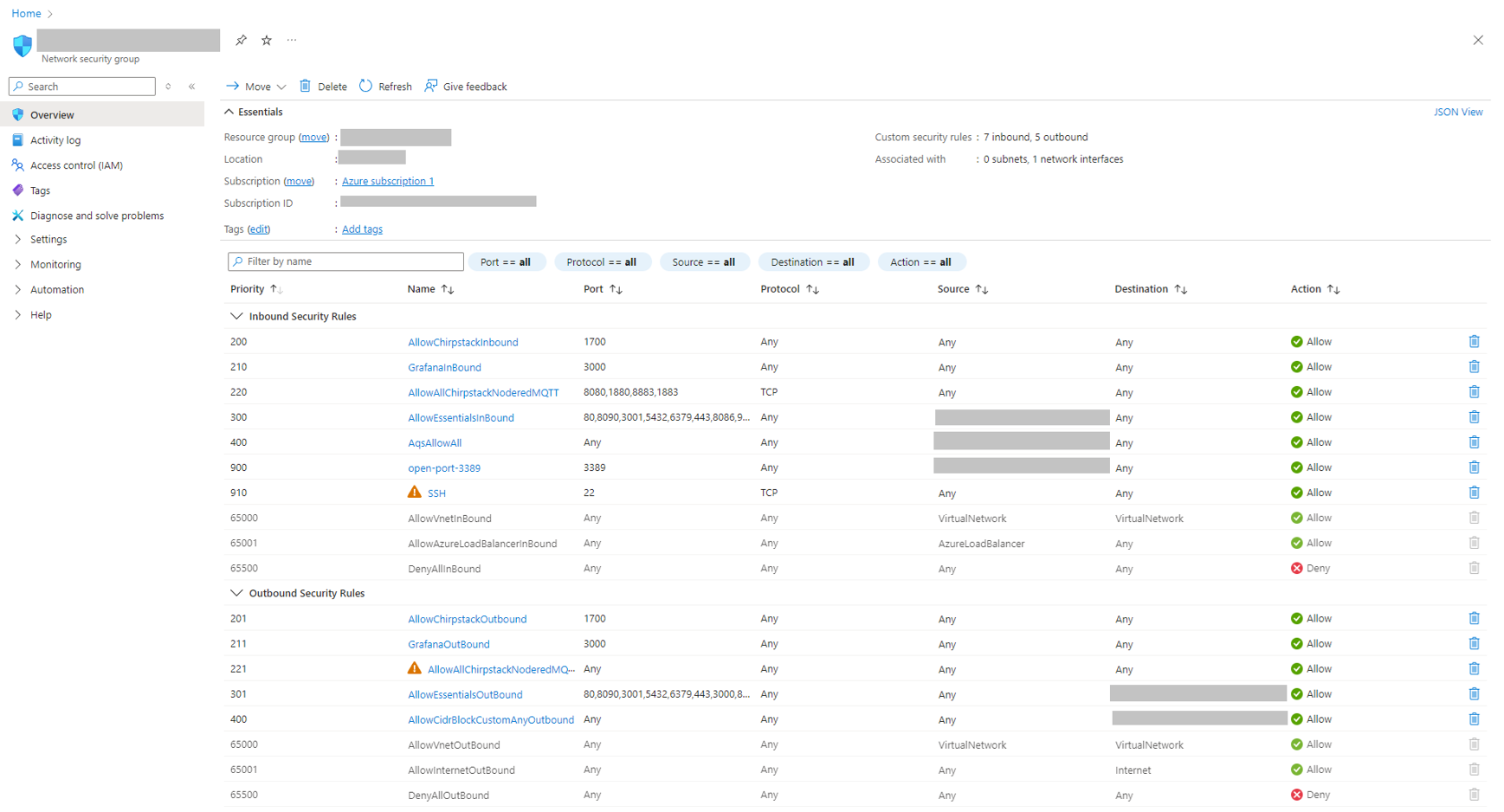Delete the AllowCidrBlockCustomAnyOutbound rule trash icon
Image resolution: width=1504 pixels, height=812 pixels.
click(1474, 719)
